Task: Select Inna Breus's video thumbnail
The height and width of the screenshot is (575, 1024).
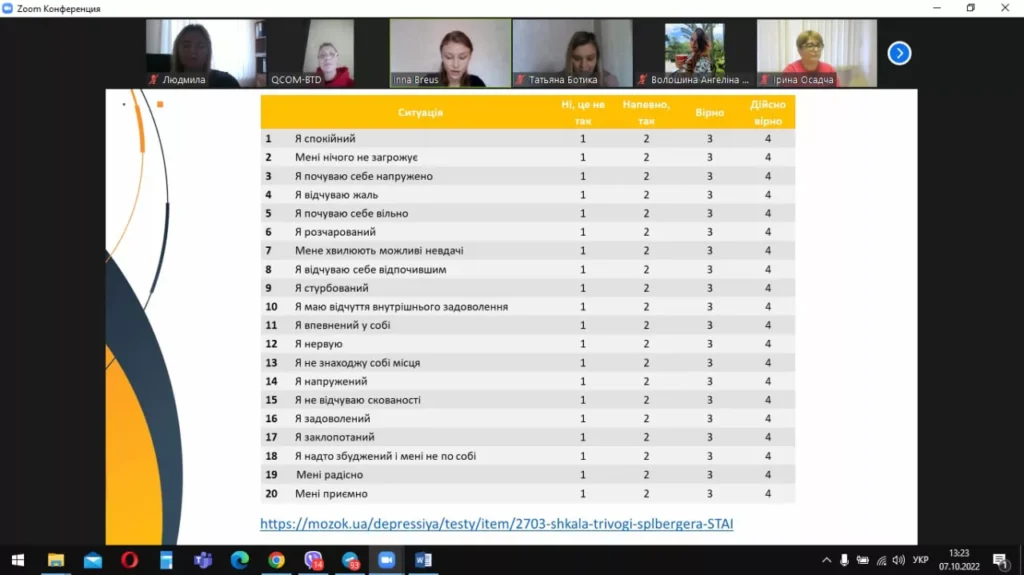Action: coord(451,53)
